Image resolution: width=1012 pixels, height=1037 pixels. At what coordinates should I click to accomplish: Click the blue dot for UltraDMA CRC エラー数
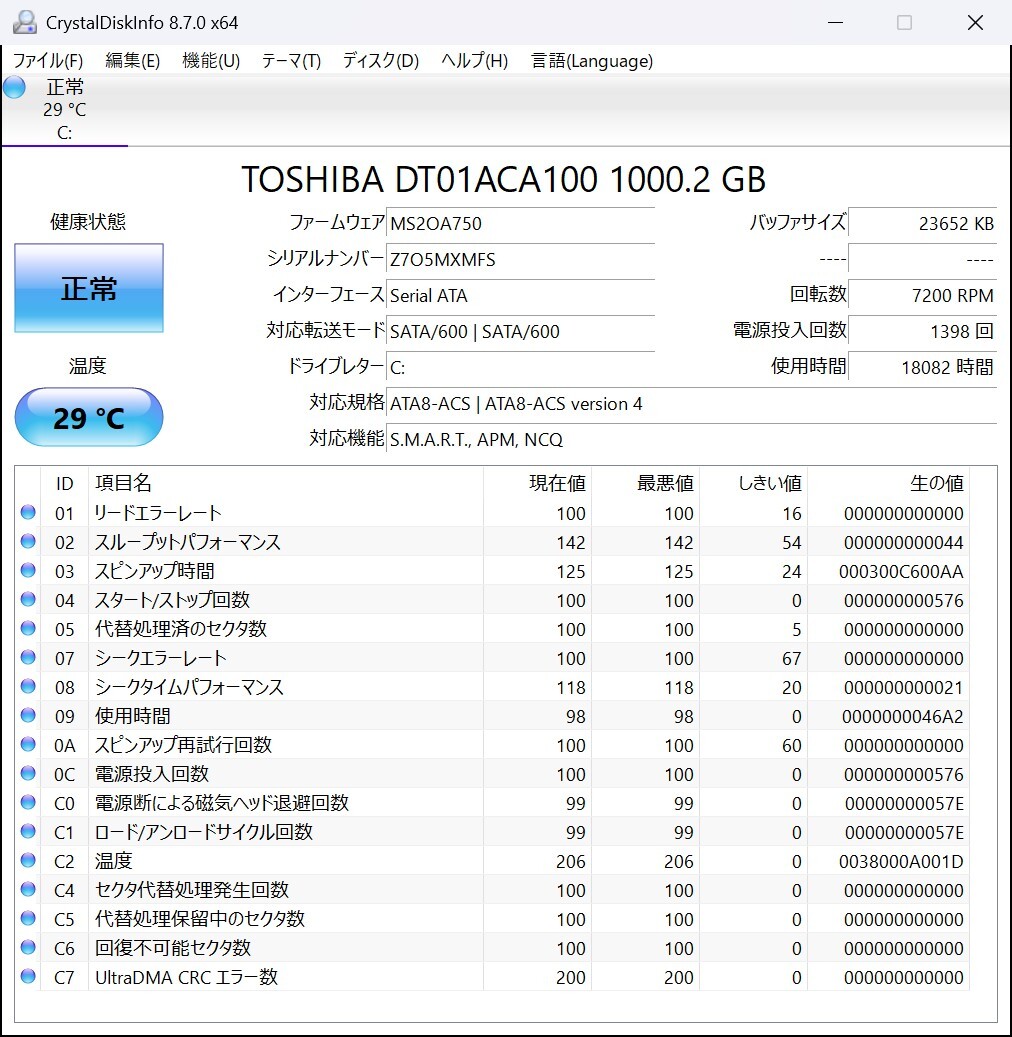pyautogui.click(x=28, y=977)
